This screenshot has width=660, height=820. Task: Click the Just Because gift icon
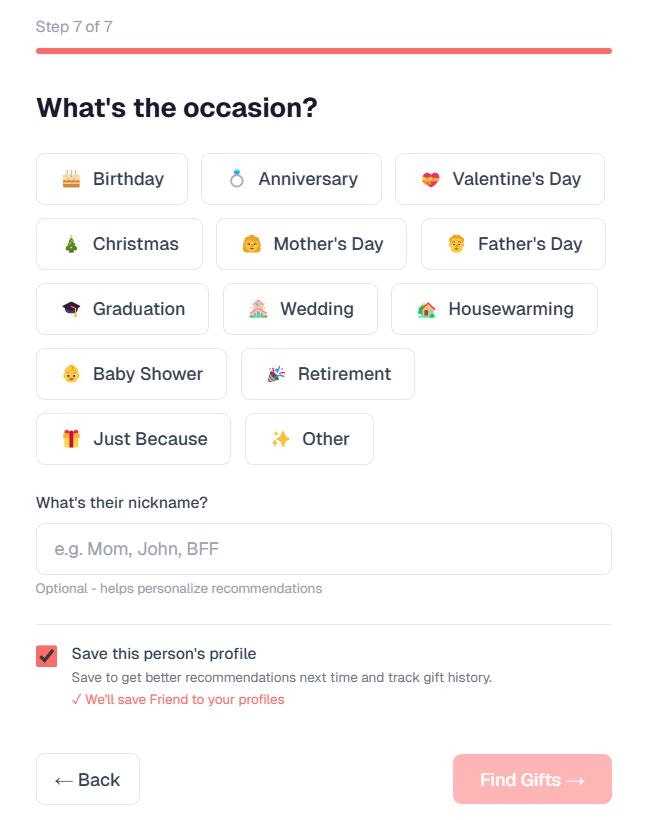(x=70, y=439)
